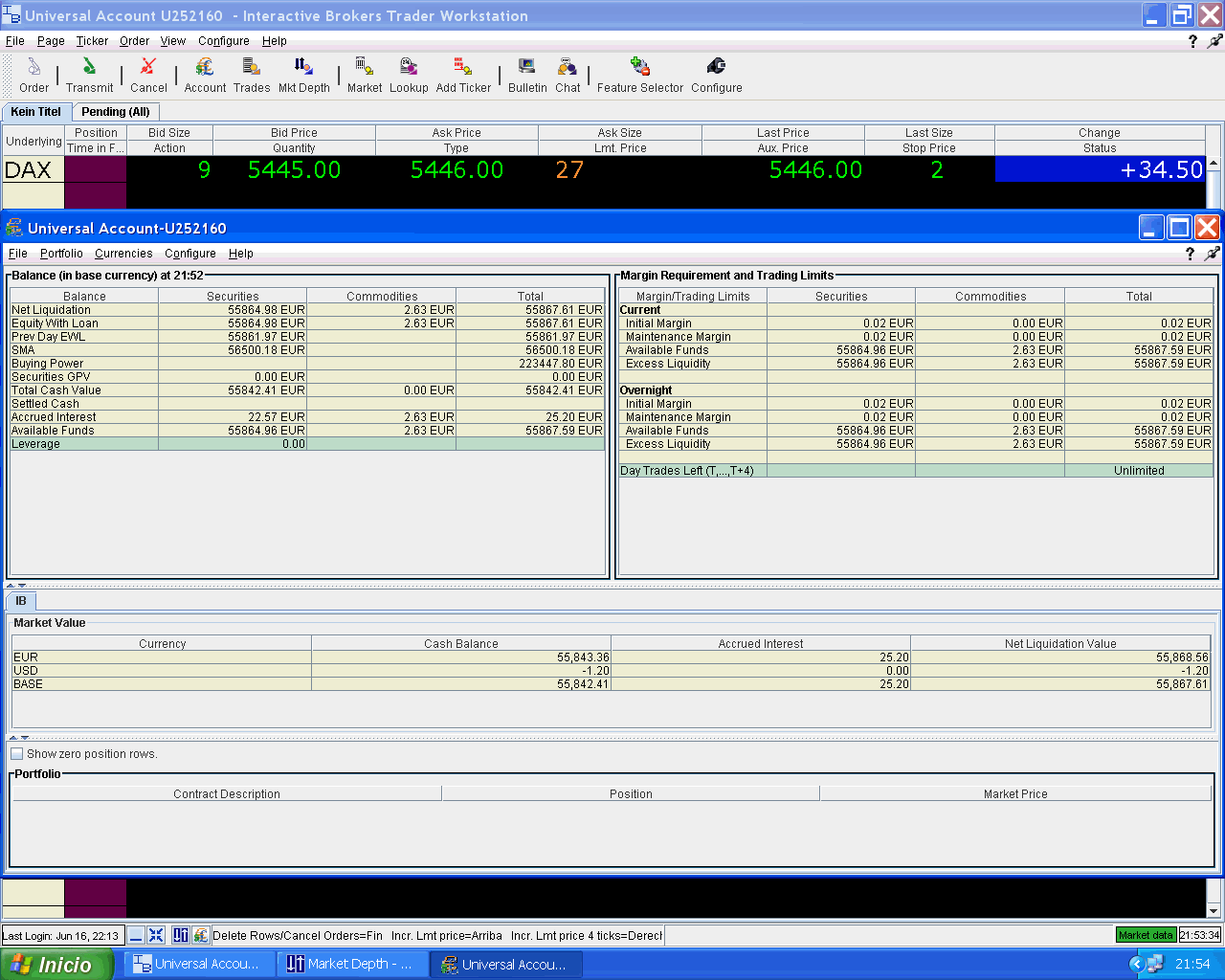The height and width of the screenshot is (980, 1225).
Task: Click the DAX ask price 5446.00
Action: point(457,169)
